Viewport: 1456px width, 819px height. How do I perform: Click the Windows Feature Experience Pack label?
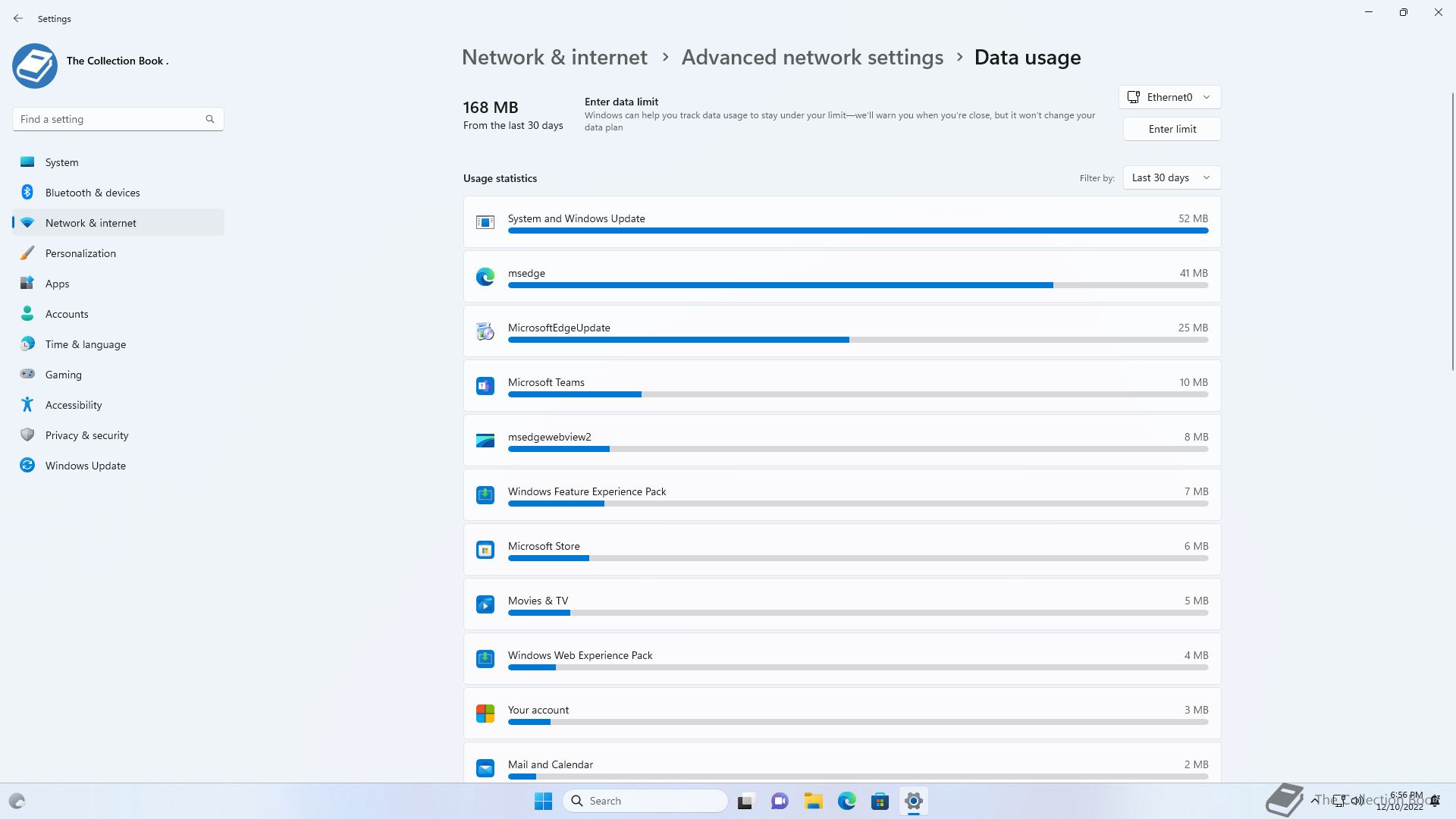point(587,491)
